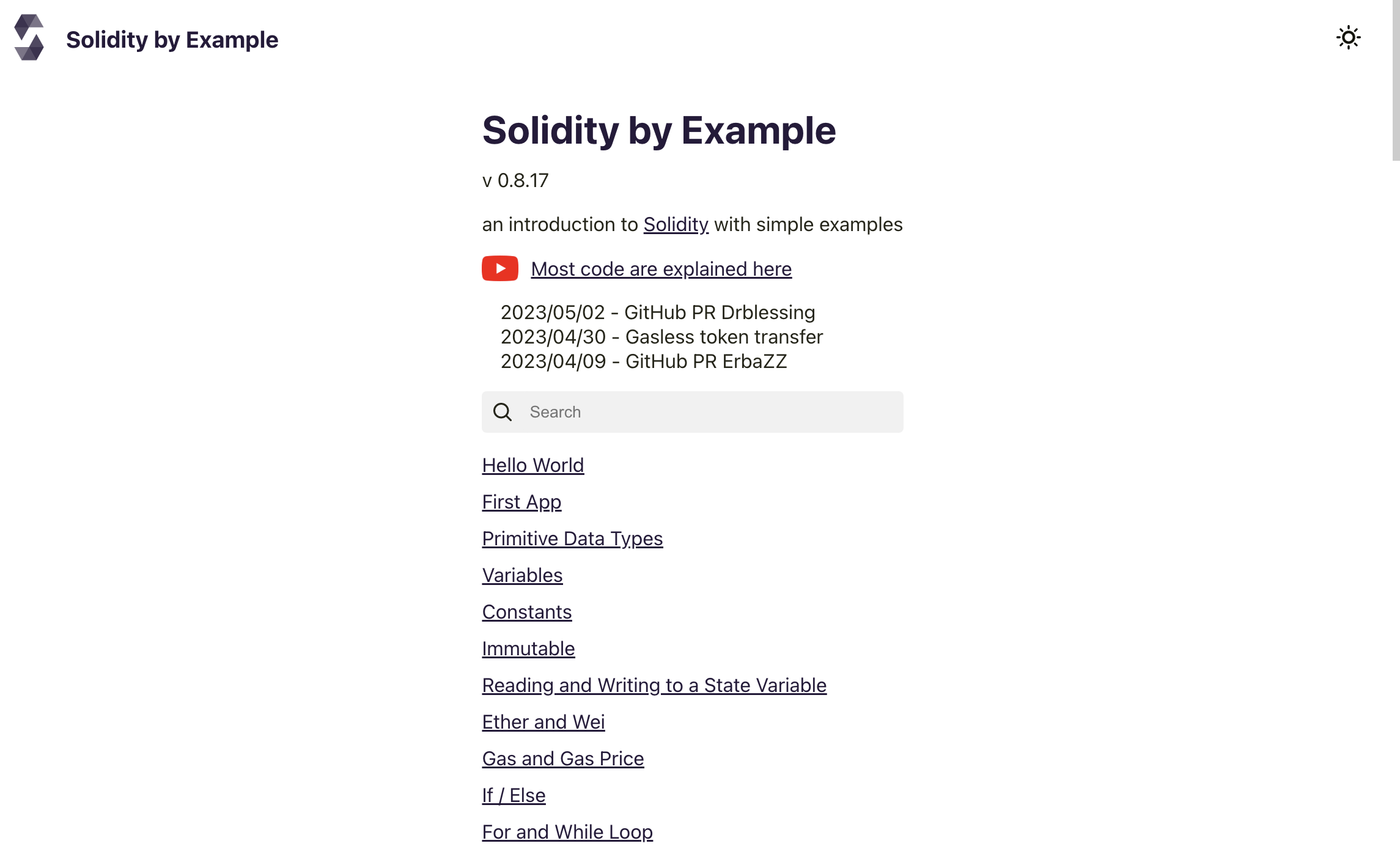
Task: Follow the Solidity link in the introduction
Action: coord(676,224)
